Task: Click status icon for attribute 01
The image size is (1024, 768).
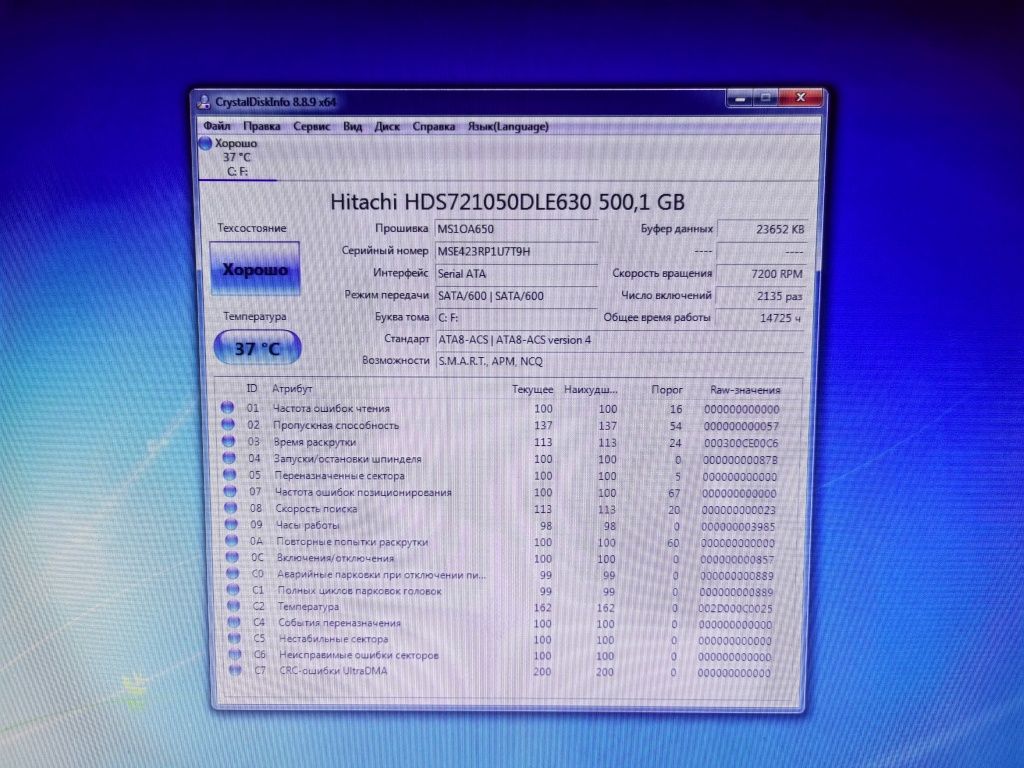Action: point(227,408)
